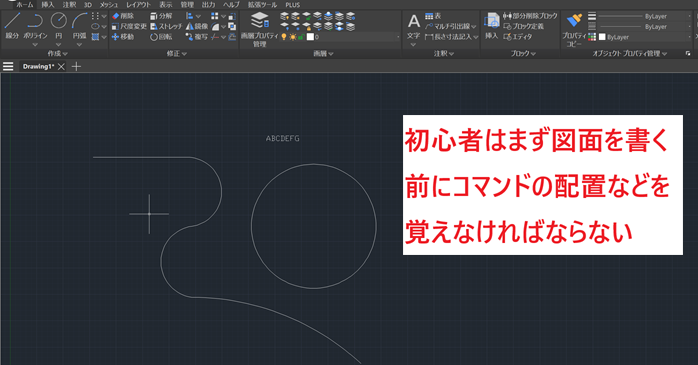Viewport: 698px width, 365px height.
Task: Open 画層プロパティ管理 layer manager
Action: [x=260, y=30]
